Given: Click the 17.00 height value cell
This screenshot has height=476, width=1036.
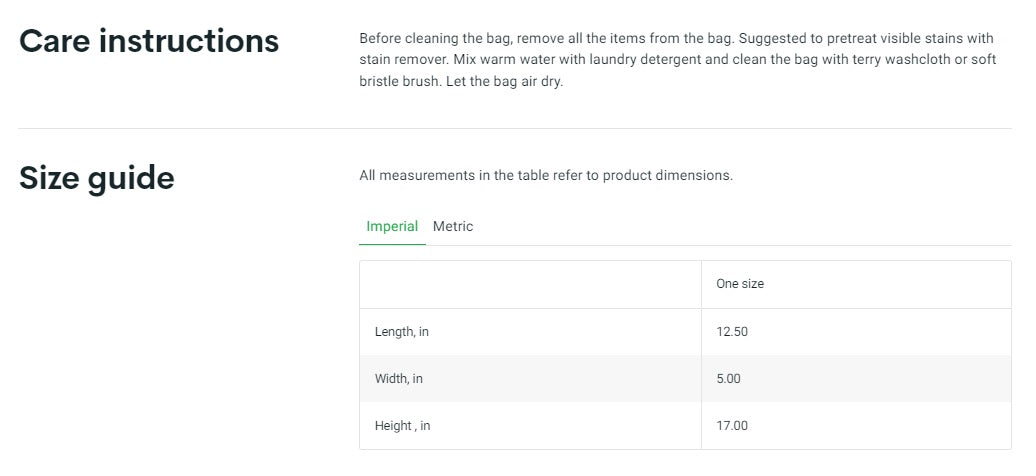Looking at the screenshot, I should (x=732, y=426).
